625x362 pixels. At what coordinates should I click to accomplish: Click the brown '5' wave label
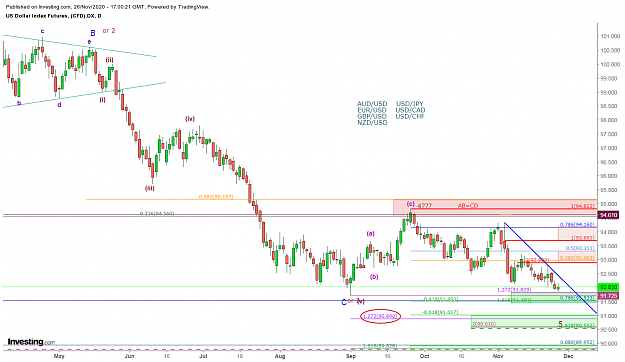(x=560, y=325)
